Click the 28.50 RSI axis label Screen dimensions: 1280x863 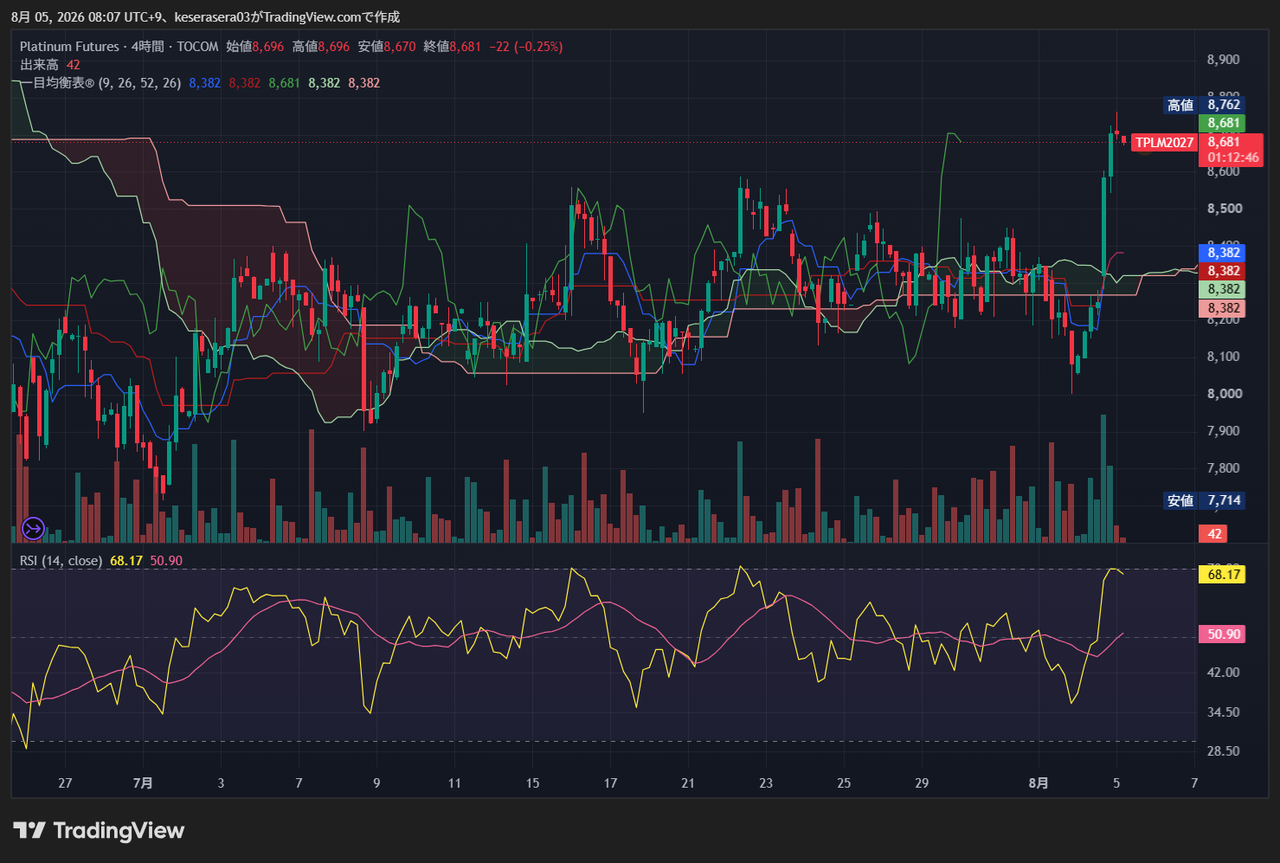1224,751
